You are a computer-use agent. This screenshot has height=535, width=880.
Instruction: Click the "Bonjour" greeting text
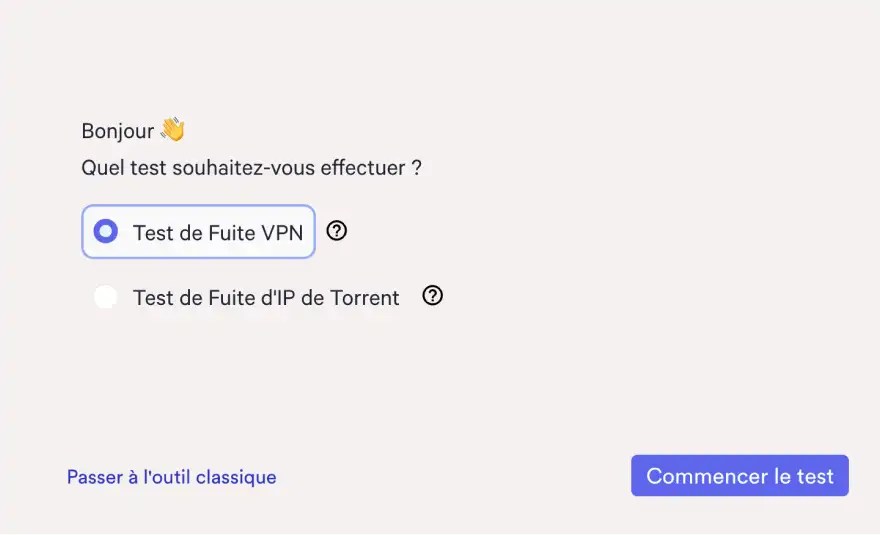point(118,131)
